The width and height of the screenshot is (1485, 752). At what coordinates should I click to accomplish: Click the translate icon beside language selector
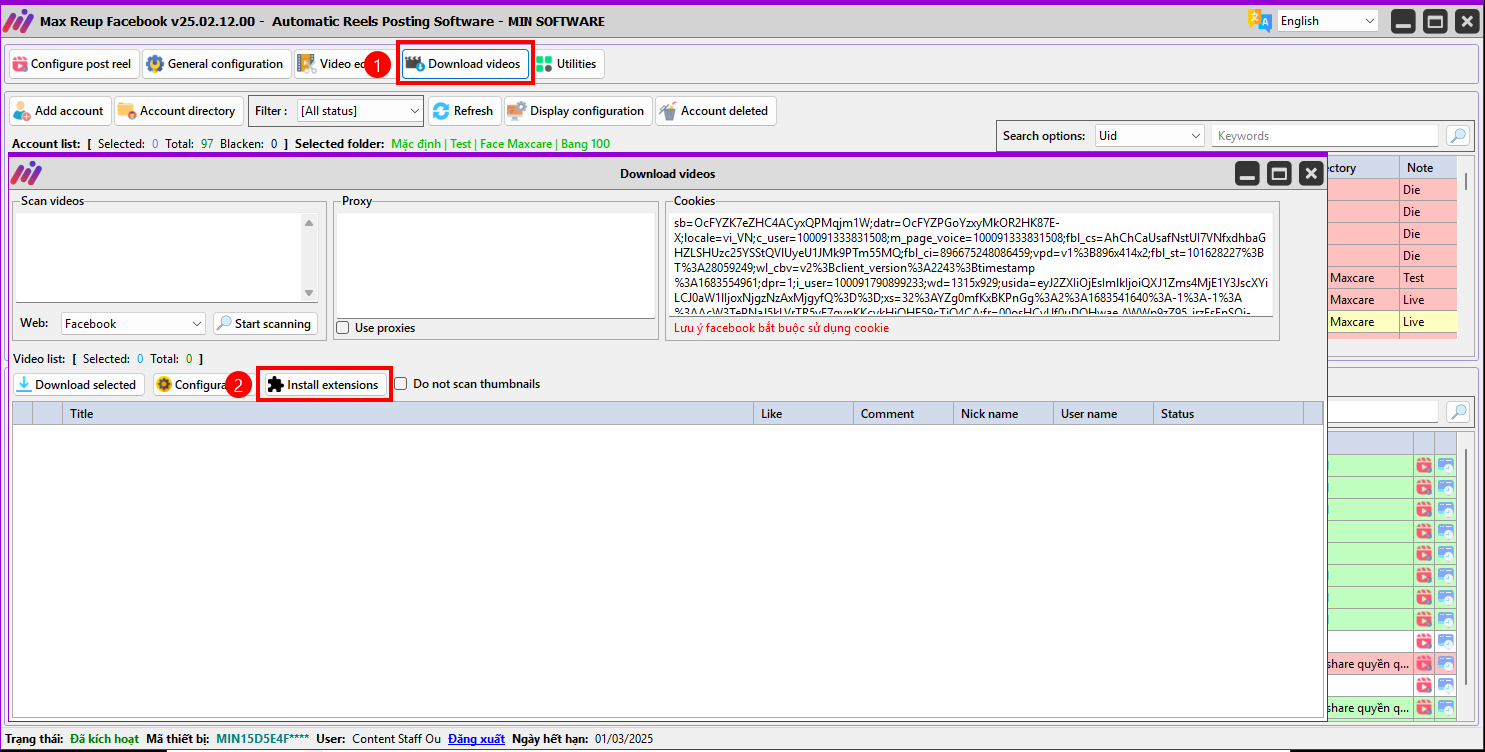(x=1258, y=21)
